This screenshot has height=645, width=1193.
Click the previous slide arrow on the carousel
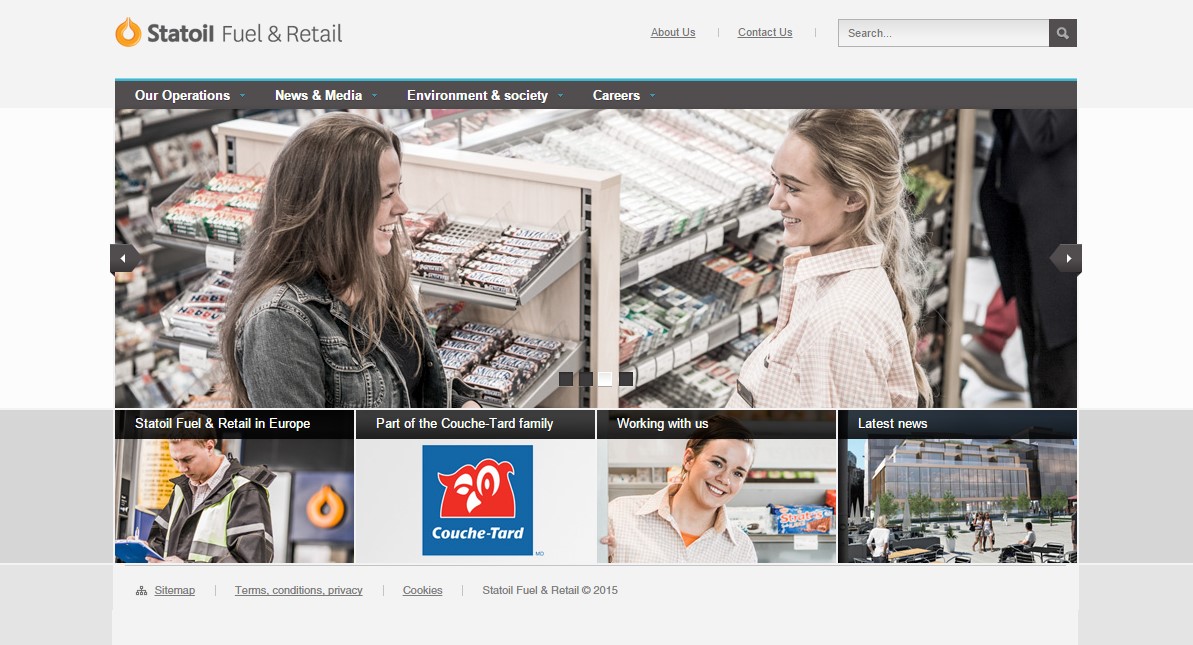tap(122, 258)
